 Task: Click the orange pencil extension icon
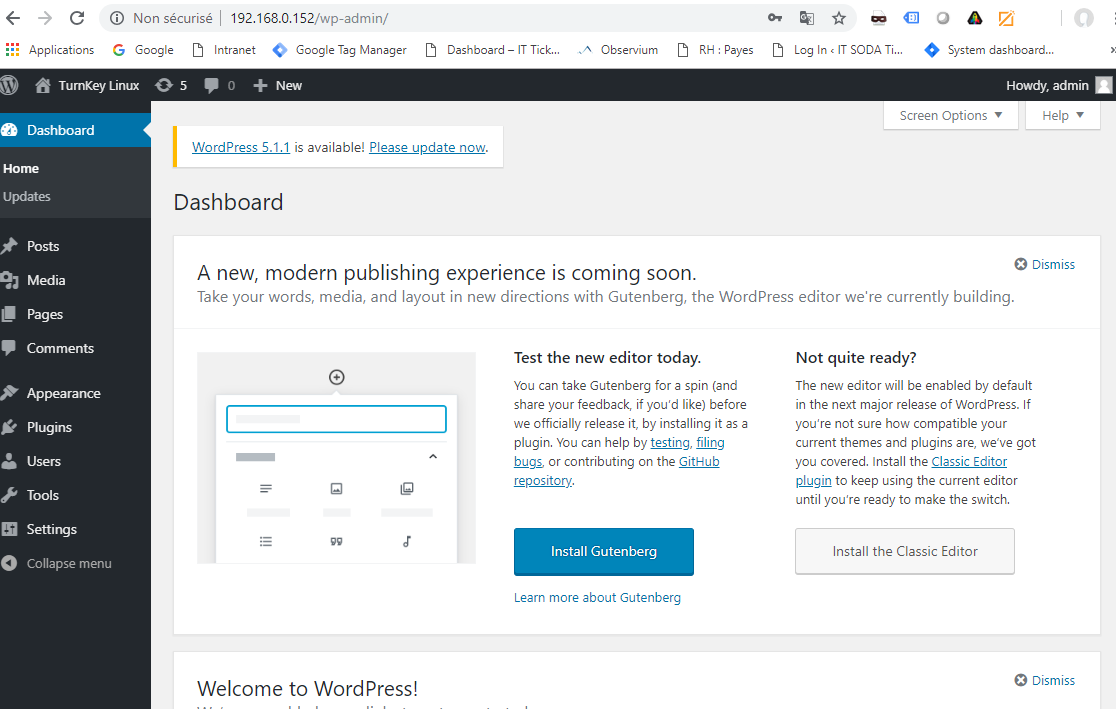(1006, 18)
